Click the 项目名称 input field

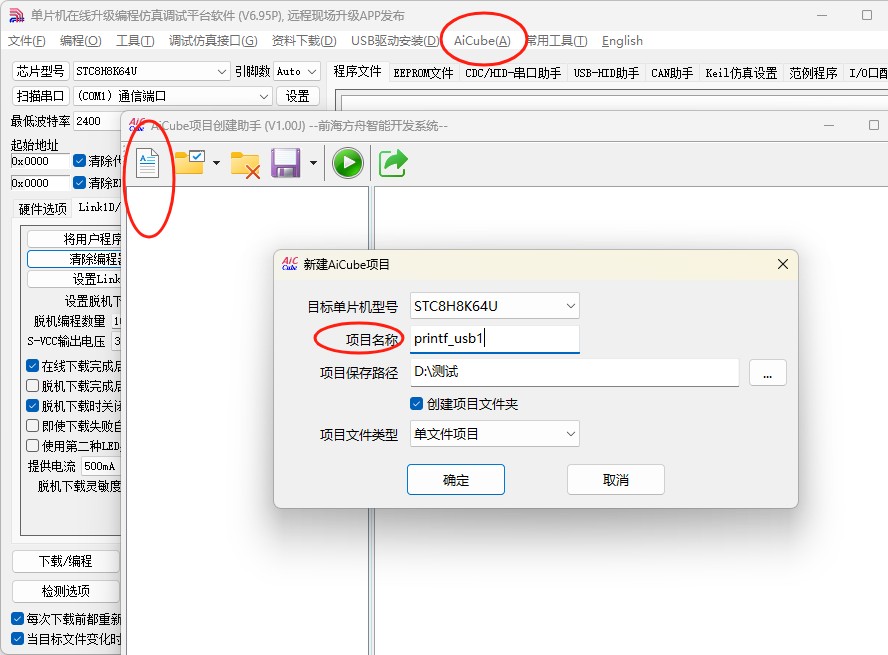click(x=494, y=339)
